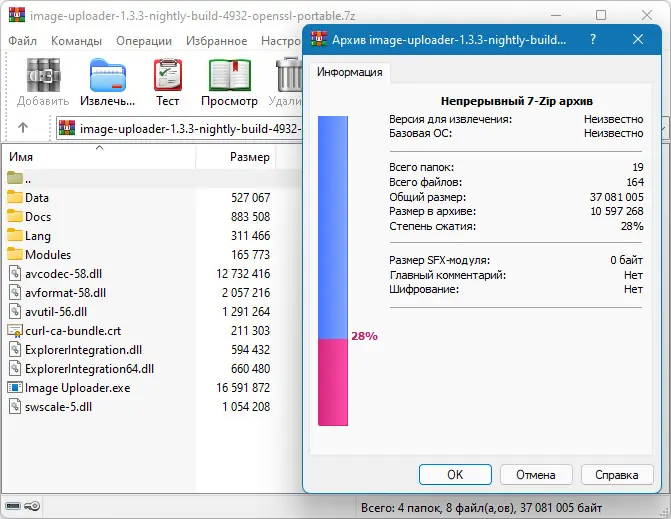Open the Файл menu
The height and width of the screenshot is (519, 671).
(23, 41)
